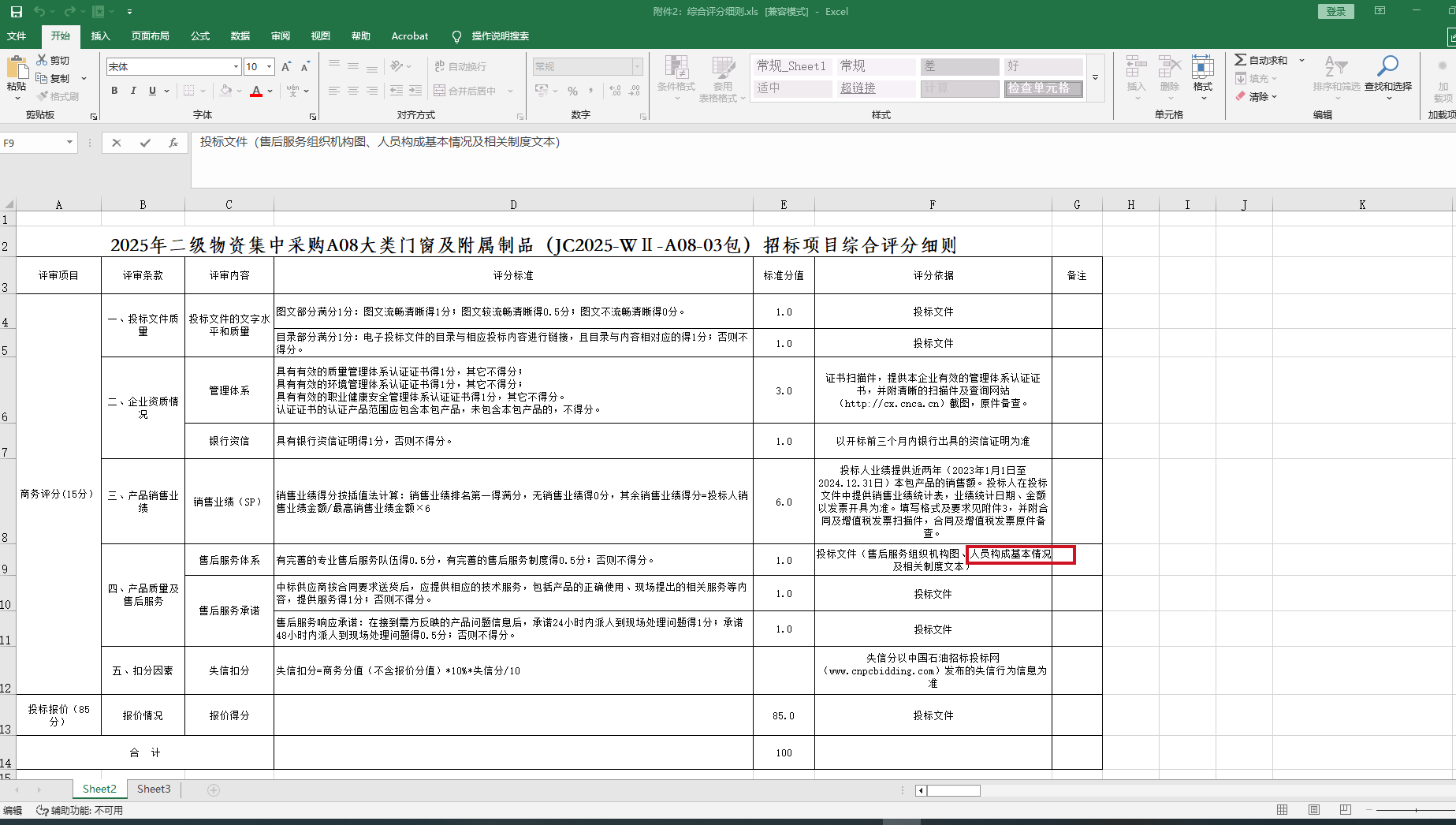Viewport: 1456px width, 825px height.
Task: Switch to the 页面布局 Page Layout tab
Action: [151, 36]
